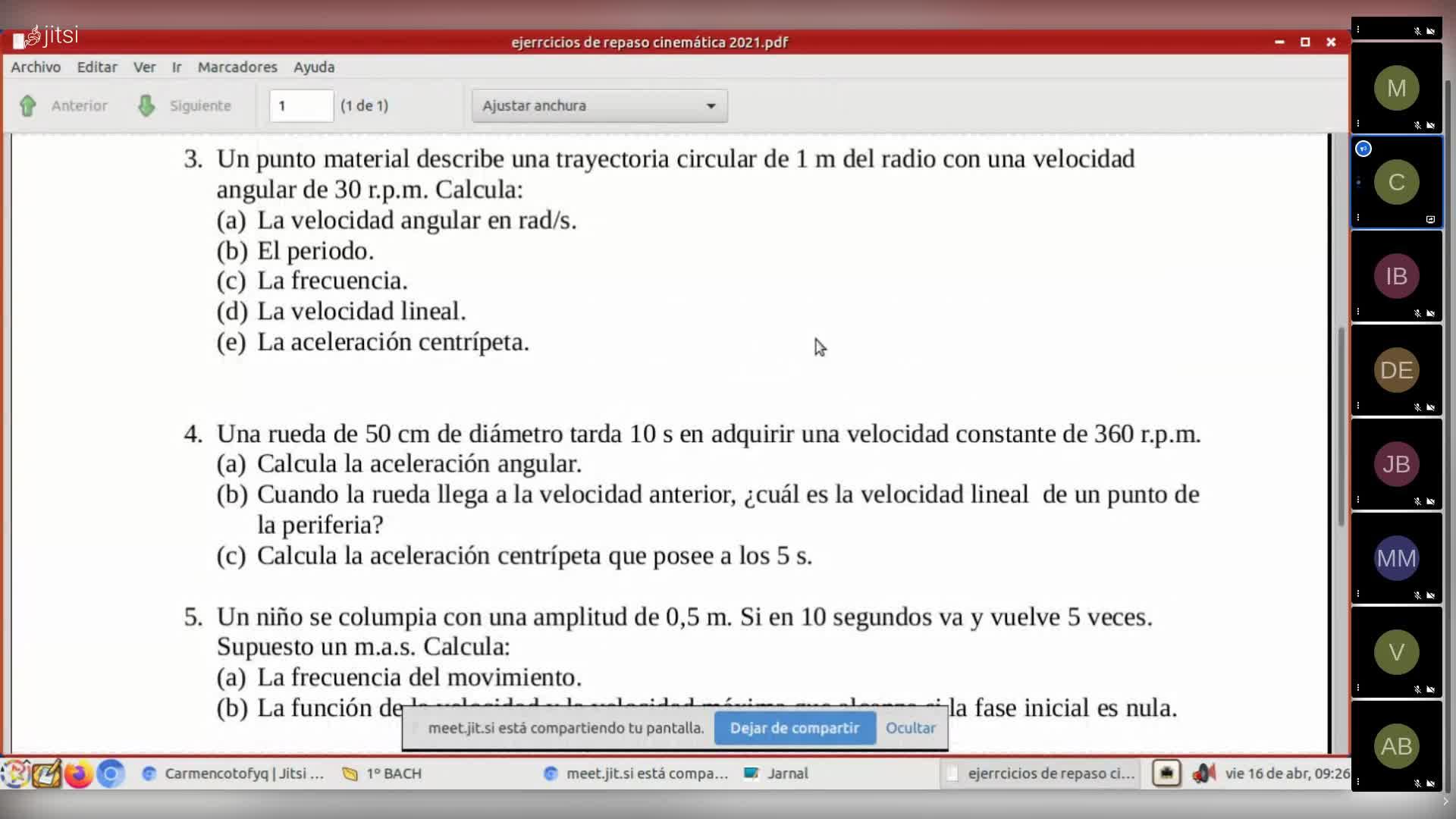1456x819 pixels.
Task: Open Firefox from the taskbar
Action: [x=77, y=773]
